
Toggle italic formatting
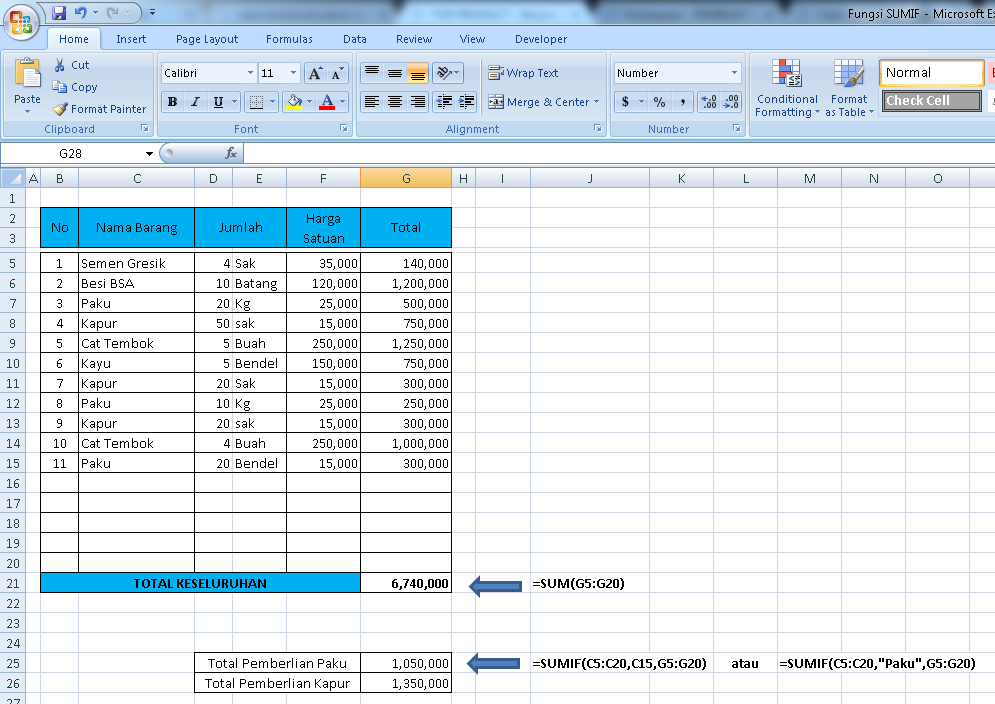coord(195,102)
